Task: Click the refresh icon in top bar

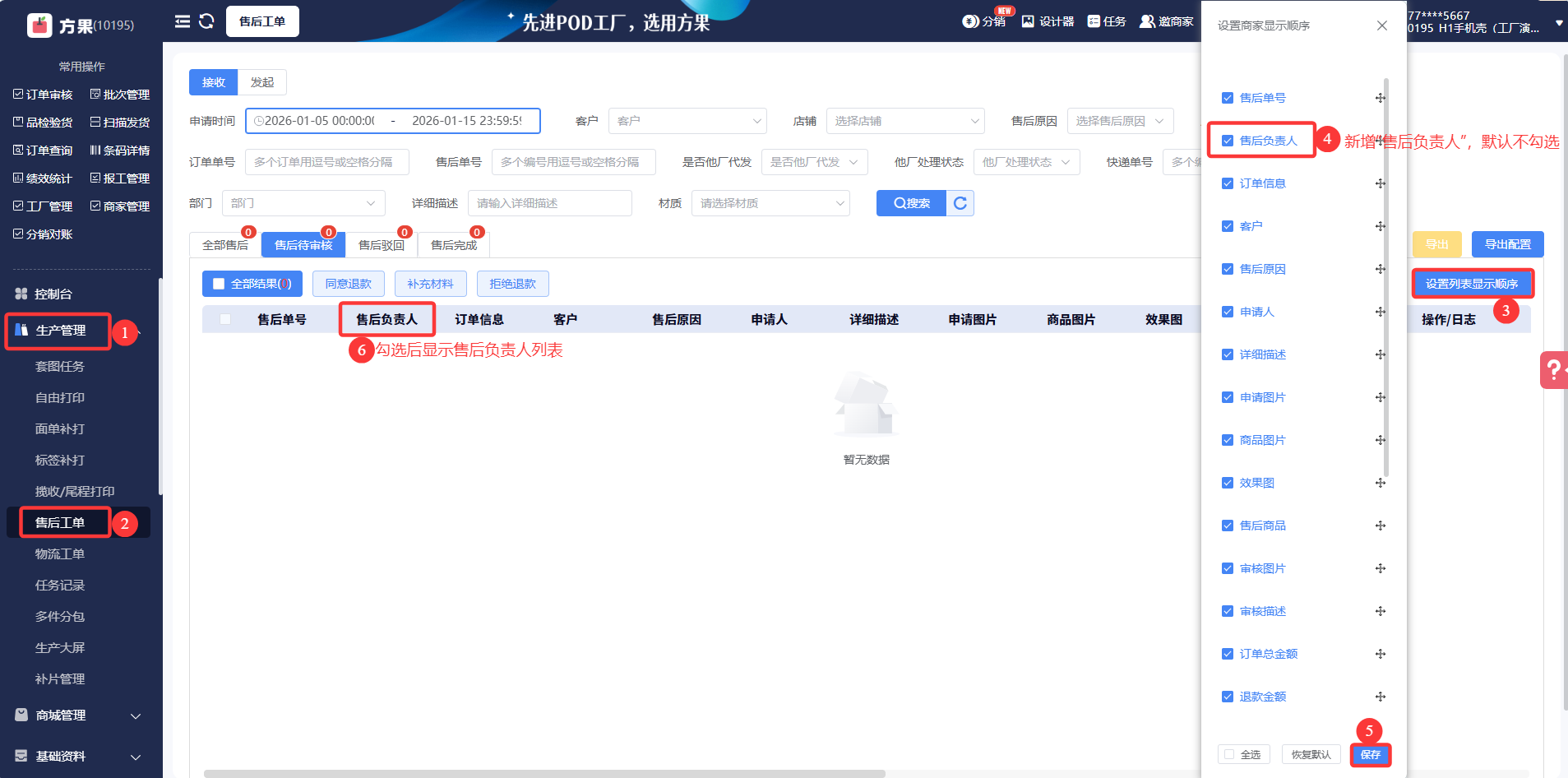Action: tap(206, 21)
